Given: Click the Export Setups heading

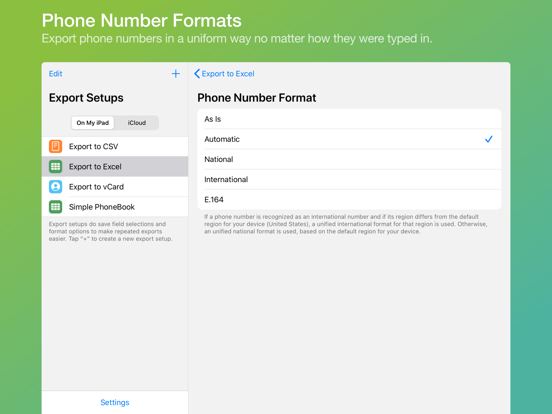Looking at the screenshot, I should pos(86,98).
